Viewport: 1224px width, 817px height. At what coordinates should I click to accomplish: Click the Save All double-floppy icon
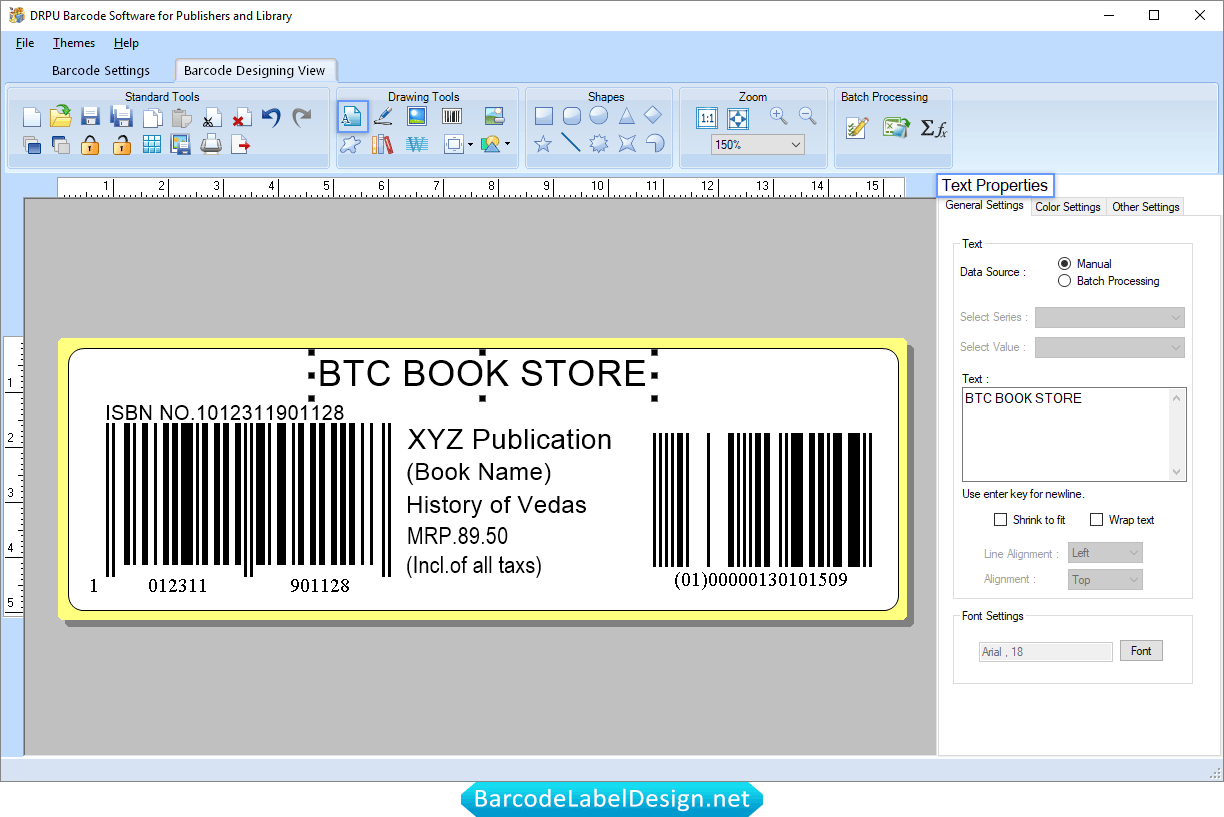[x=121, y=117]
